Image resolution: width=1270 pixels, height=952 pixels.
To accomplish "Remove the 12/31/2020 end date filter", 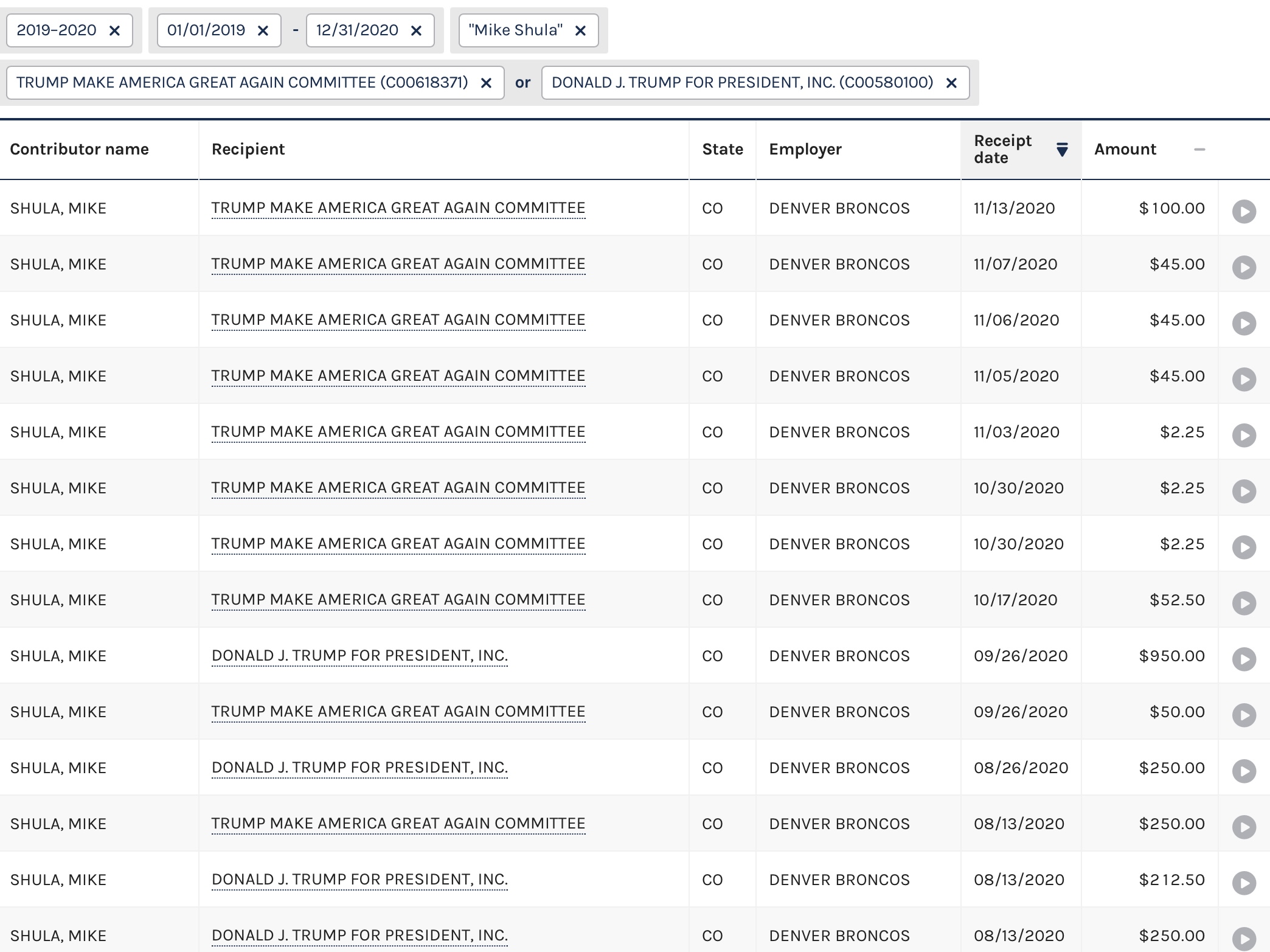I will pos(416,30).
